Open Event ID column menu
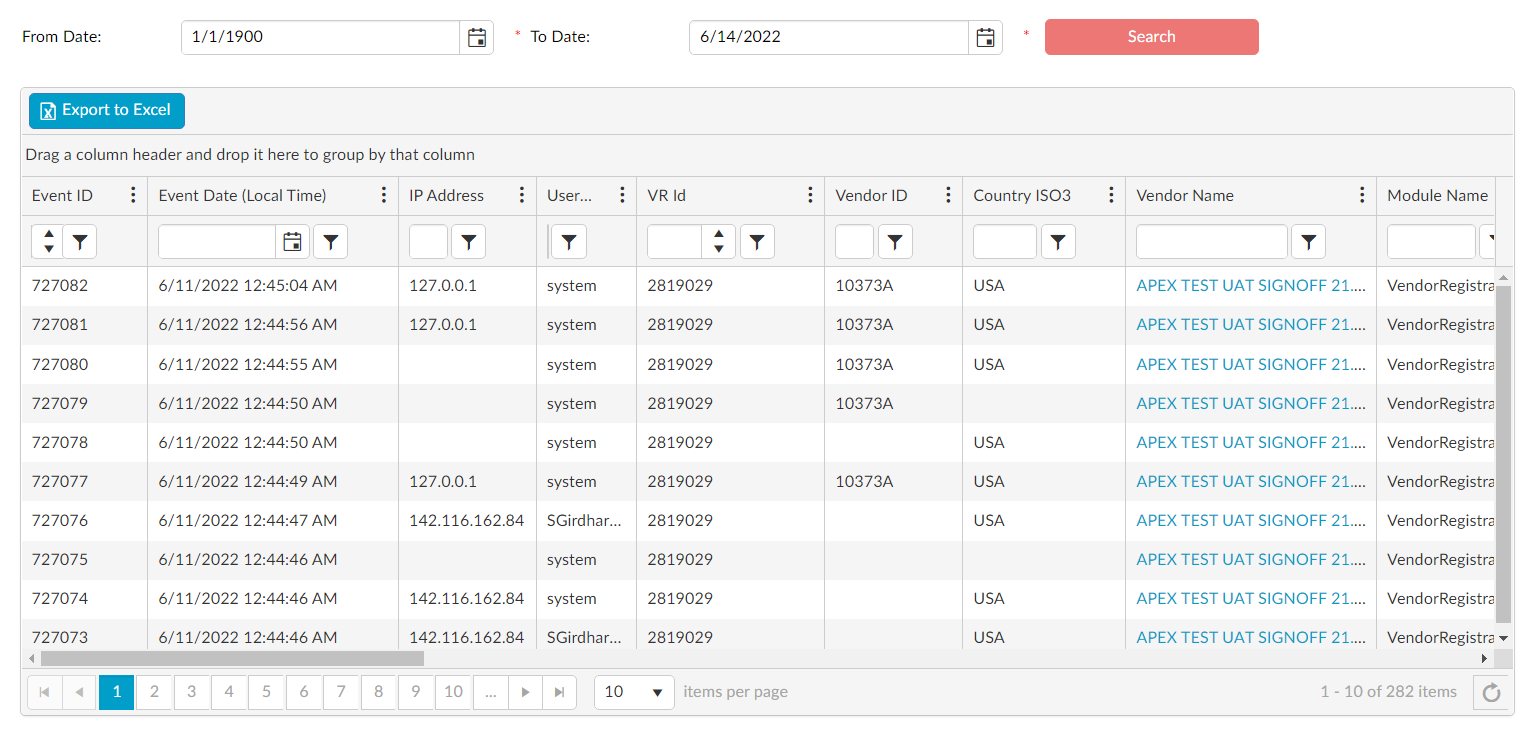Viewport: 1537px width, 735px height. click(134, 195)
